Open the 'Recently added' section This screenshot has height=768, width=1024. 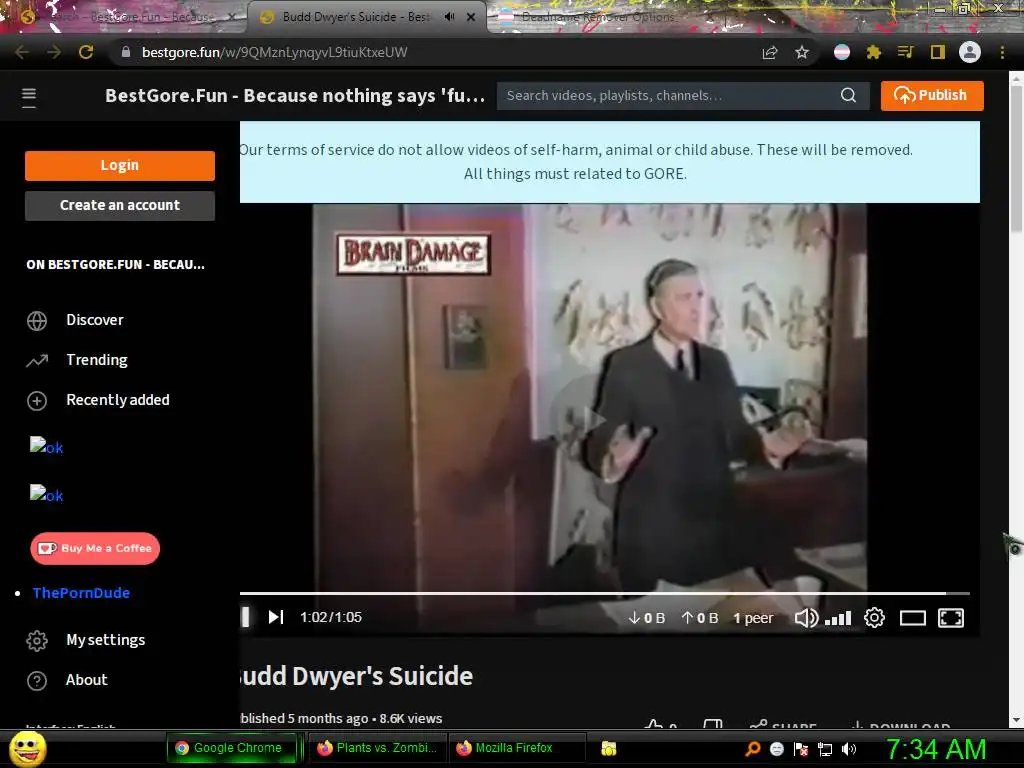pos(118,400)
